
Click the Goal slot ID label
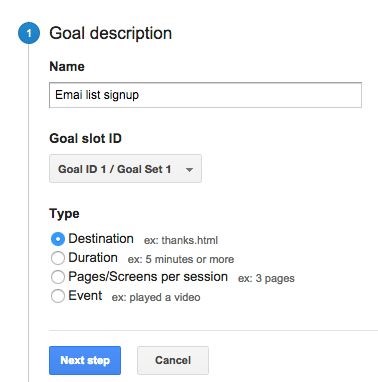point(86,138)
